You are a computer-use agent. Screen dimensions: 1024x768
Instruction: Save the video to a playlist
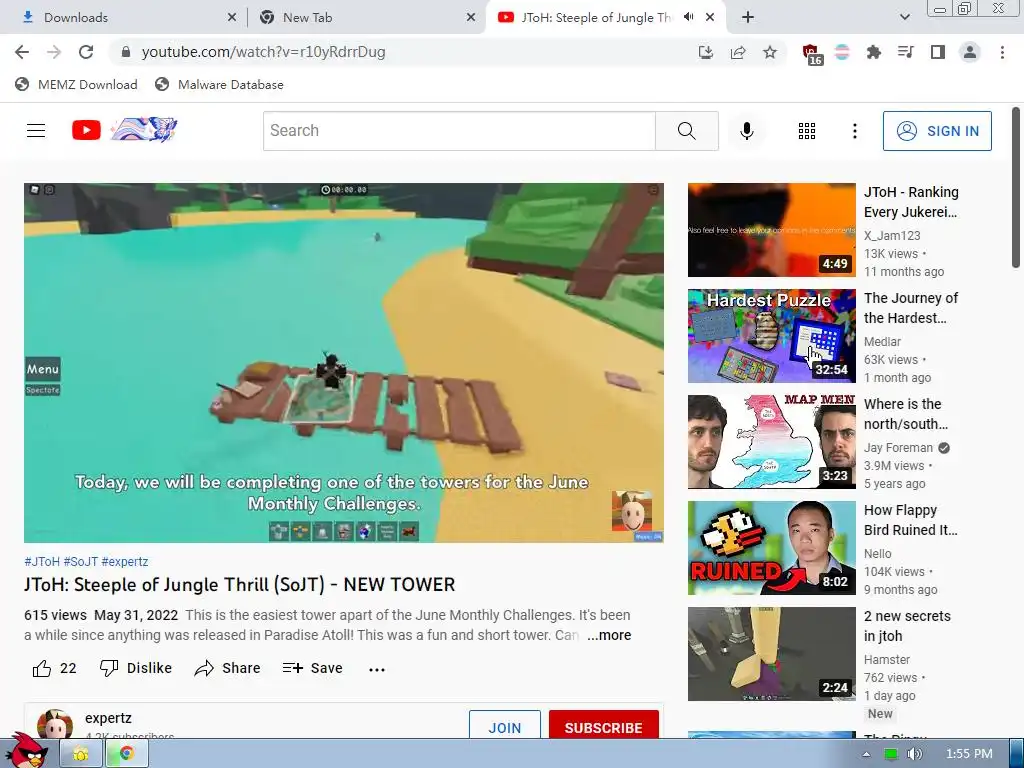click(312, 668)
